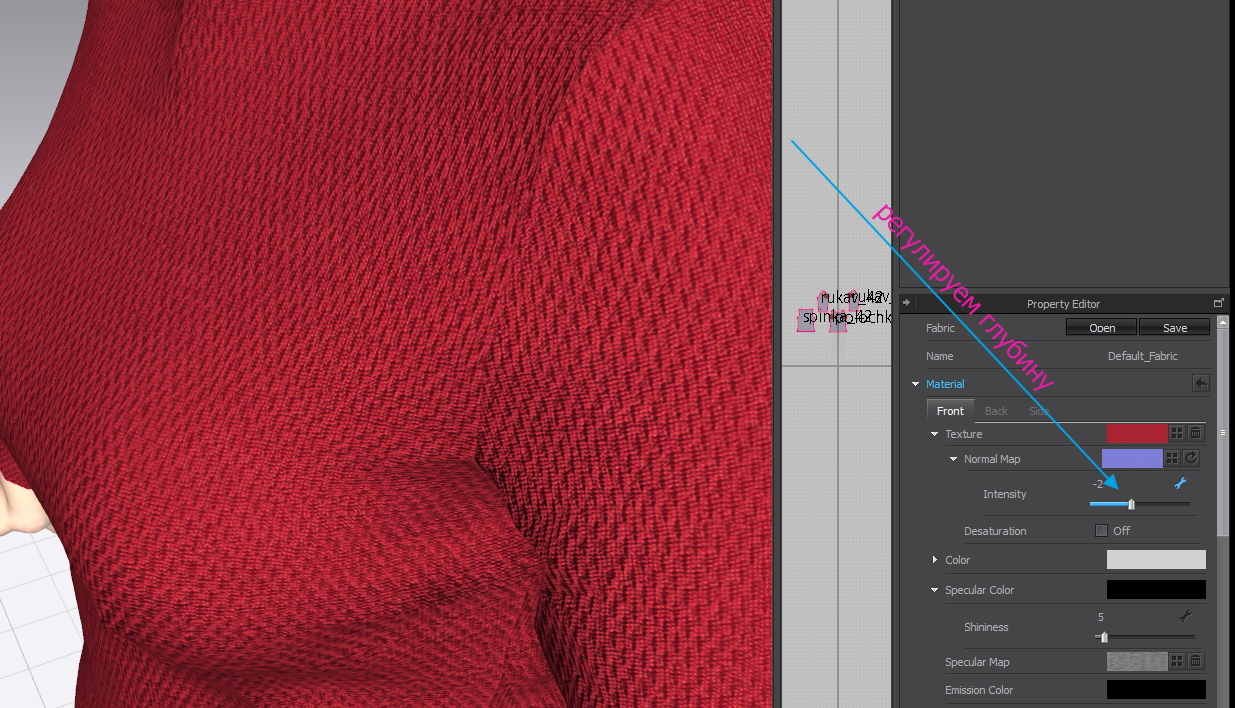Open the Specular Map preset grid icon
Image resolution: width=1235 pixels, height=708 pixels.
(x=1177, y=661)
